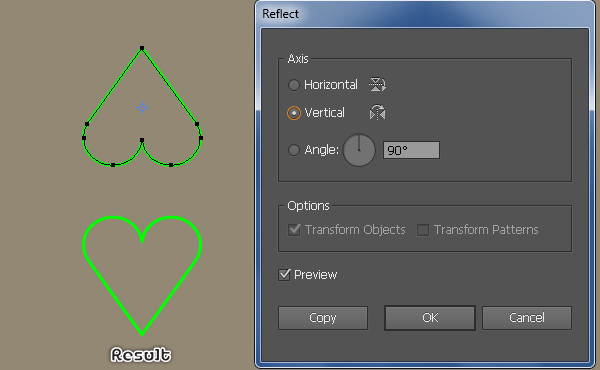Select the center cusp anchor point of heart
Screen dimensions: 600x370
[142, 140]
